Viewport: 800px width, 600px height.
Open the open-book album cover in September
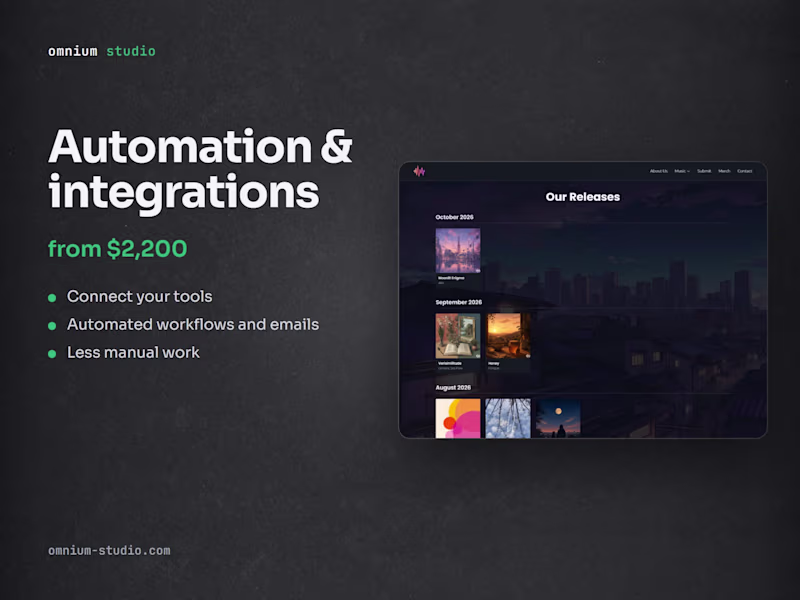[458, 336]
